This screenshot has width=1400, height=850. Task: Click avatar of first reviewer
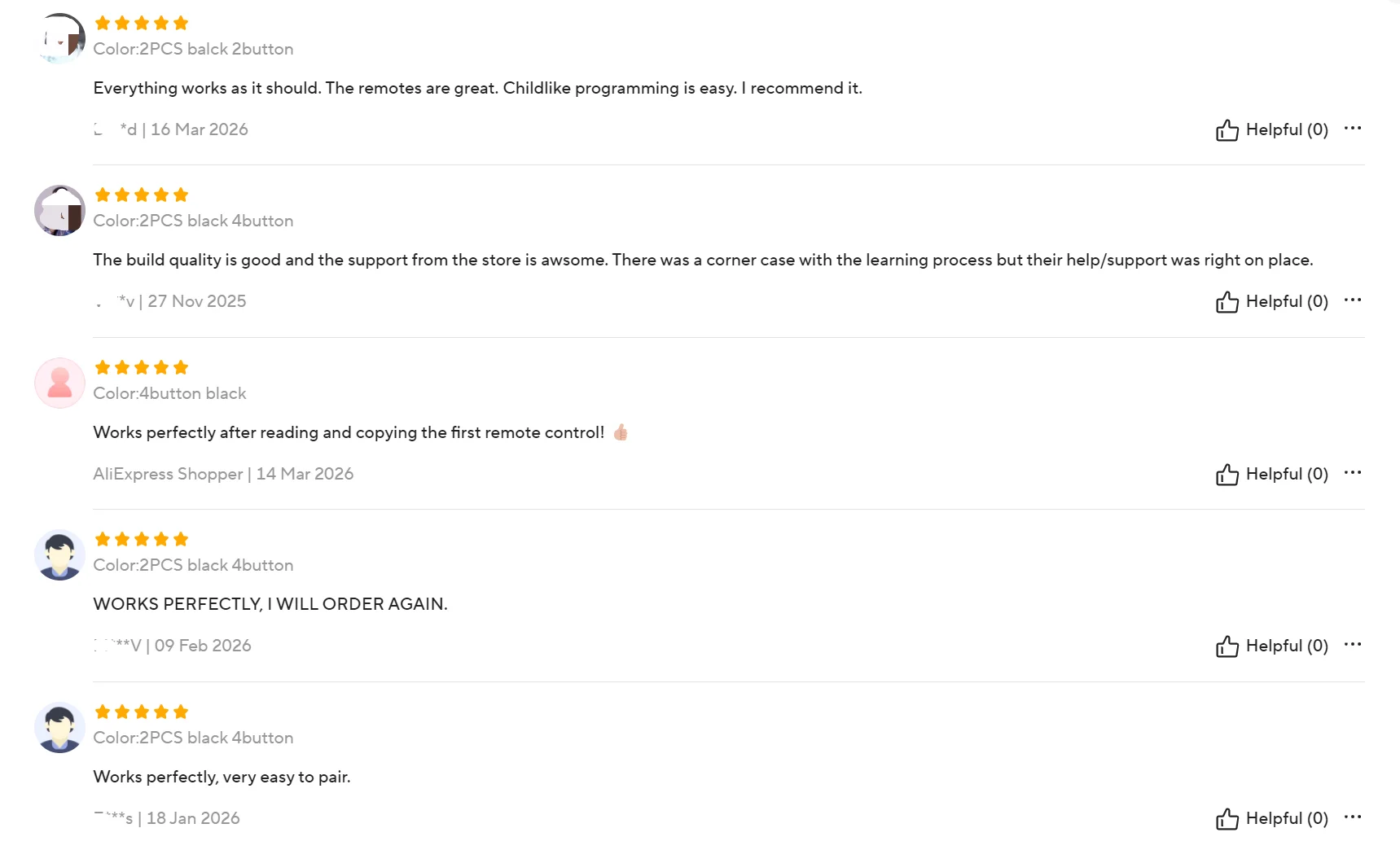60,38
